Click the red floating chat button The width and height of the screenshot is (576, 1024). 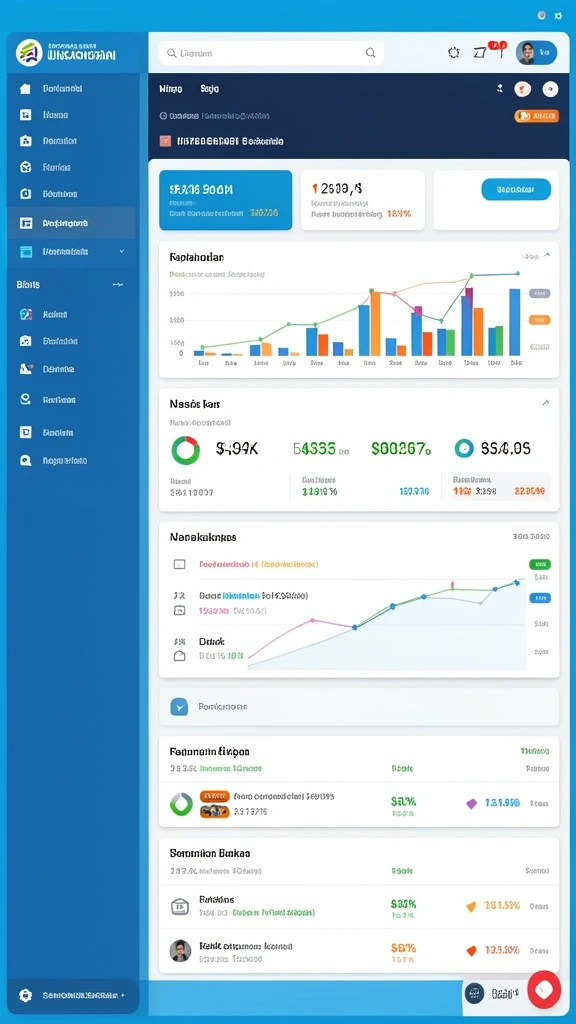click(x=544, y=989)
